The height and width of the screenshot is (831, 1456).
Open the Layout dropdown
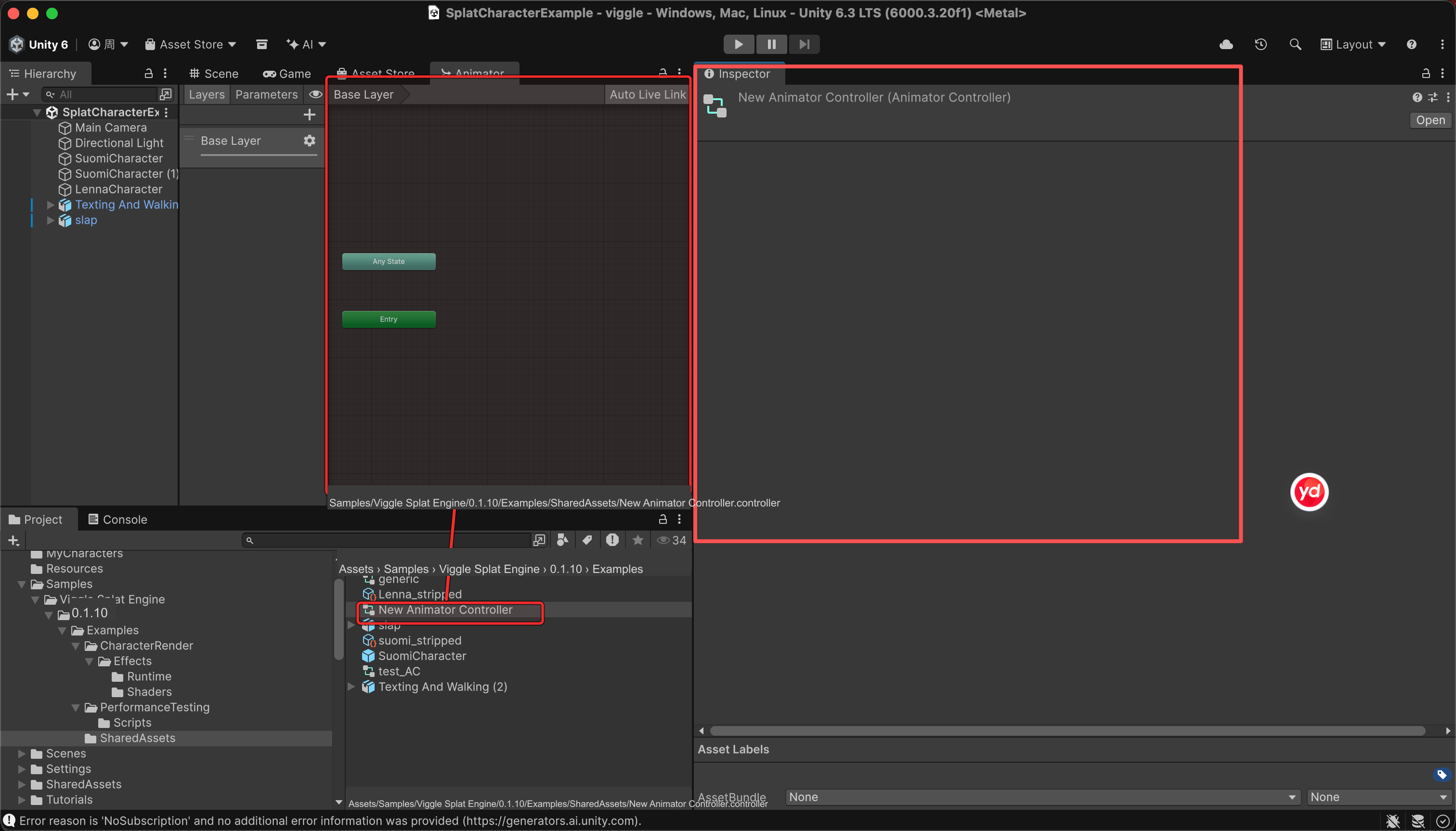1352,44
